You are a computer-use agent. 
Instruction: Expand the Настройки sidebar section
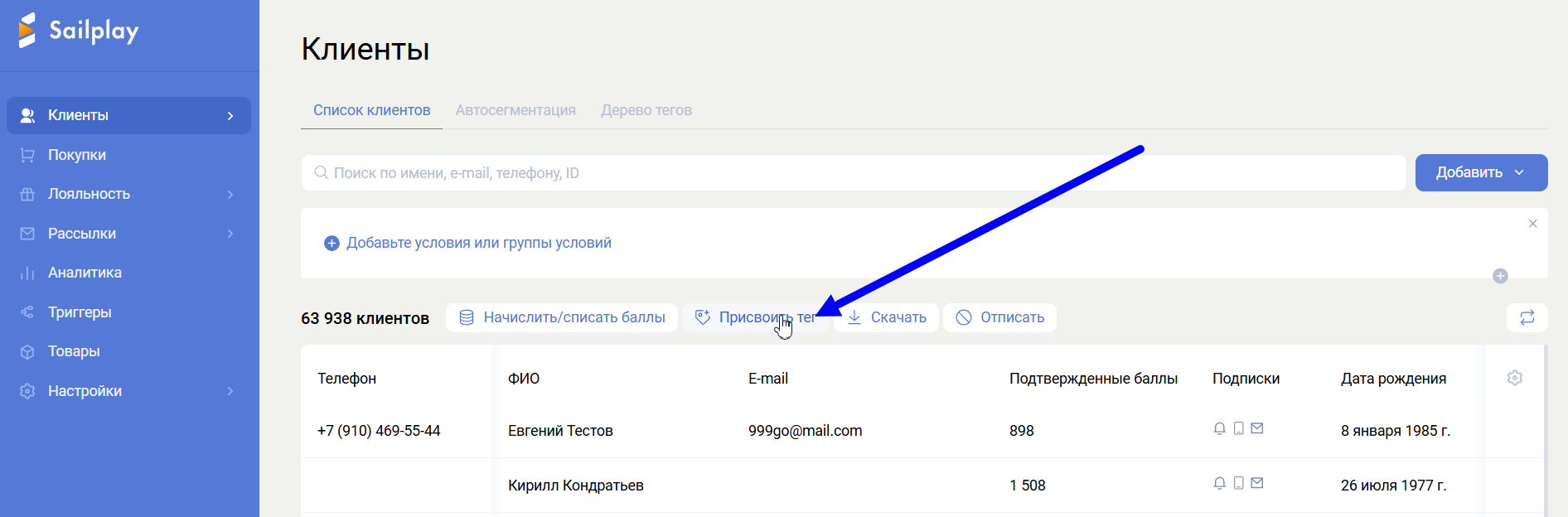click(128, 391)
